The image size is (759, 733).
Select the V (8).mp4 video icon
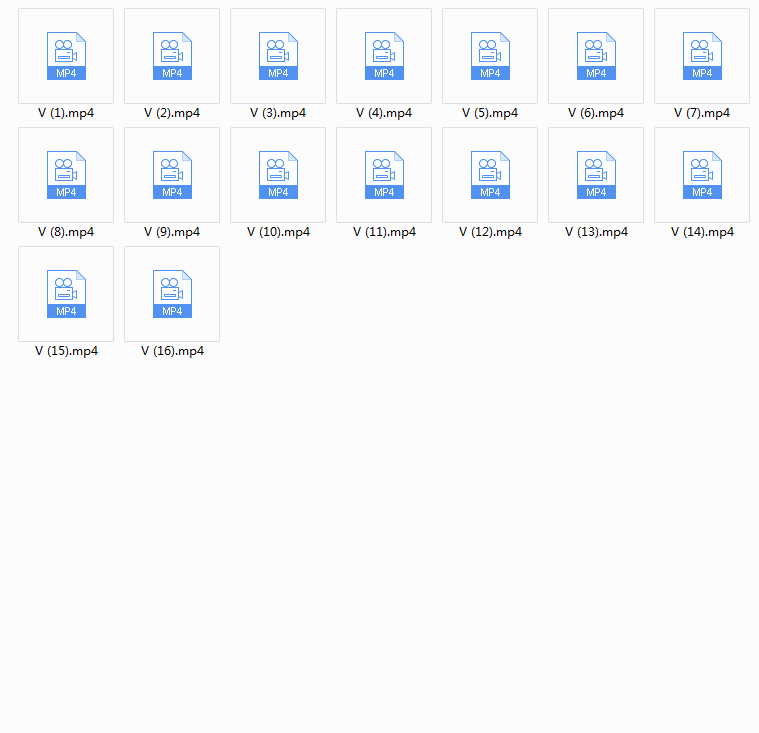66,175
